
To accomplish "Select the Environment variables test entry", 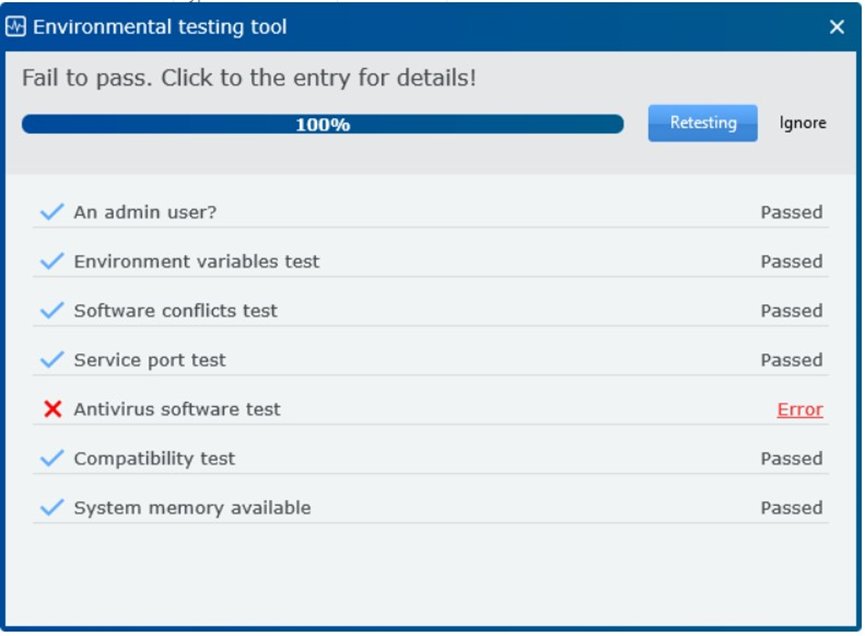I will click(430, 261).
